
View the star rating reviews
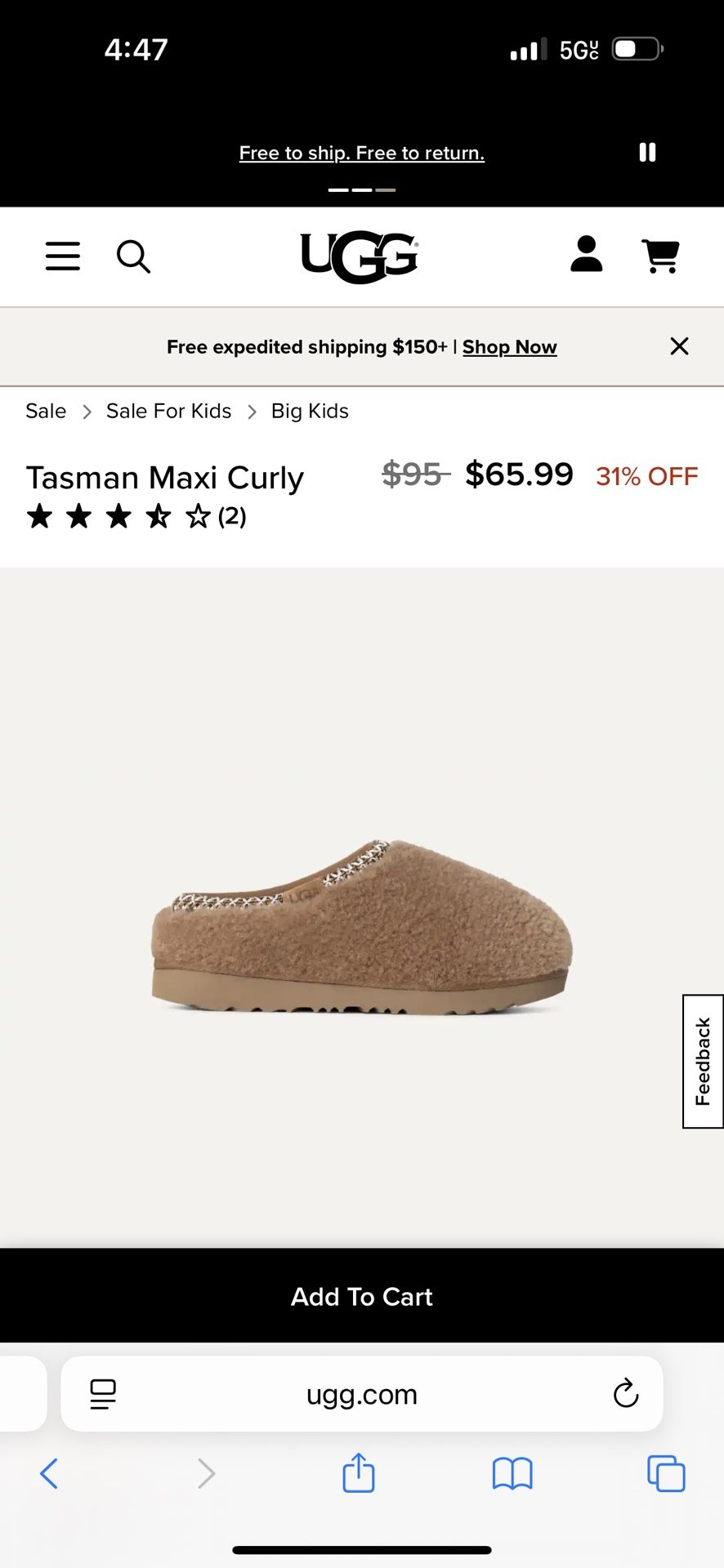(x=136, y=516)
